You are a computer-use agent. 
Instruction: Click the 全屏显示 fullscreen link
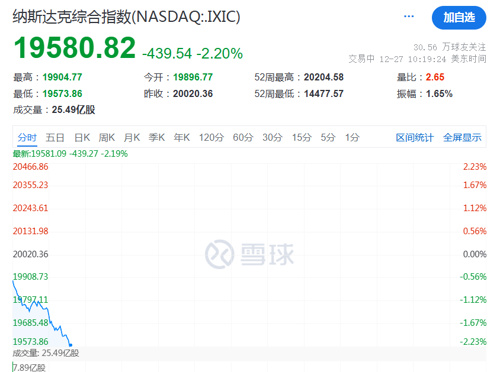tap(462, 137)
